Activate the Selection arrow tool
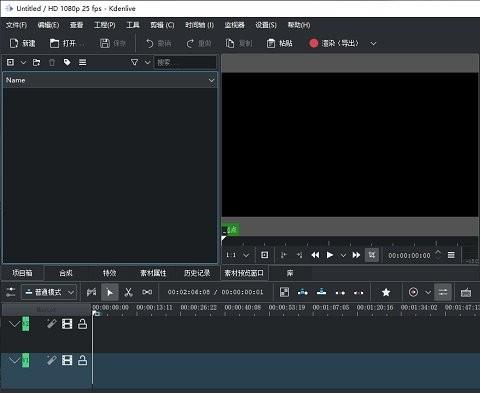The image size is (480, 393). click(x=110, y=292)
